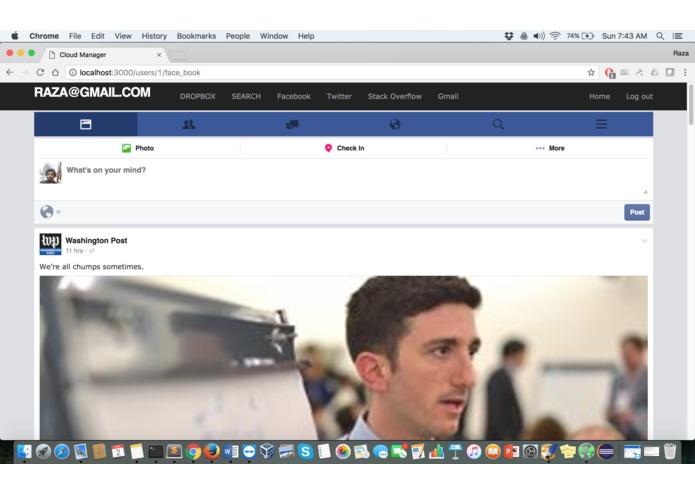Viewport: 695px width, 494px height.
Task: Click the More option with three dots
Action: coord(550,148)
